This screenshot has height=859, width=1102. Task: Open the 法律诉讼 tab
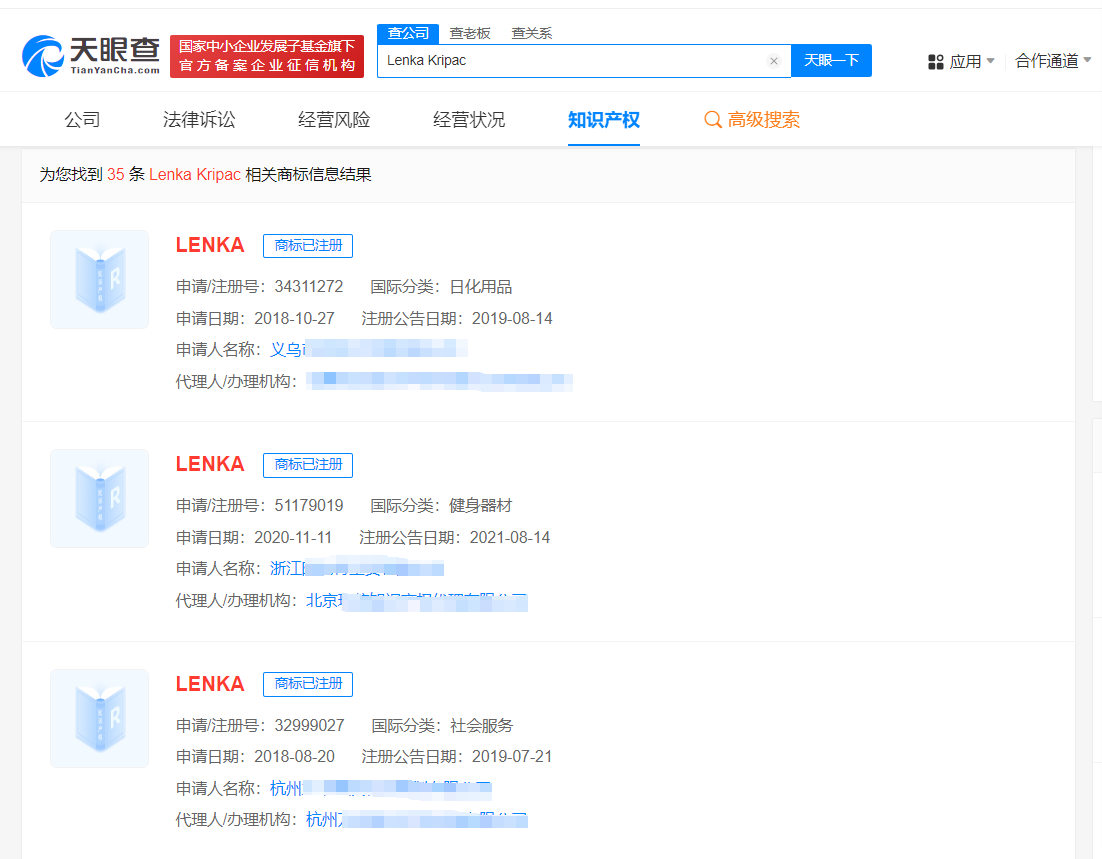(x=198, y=119)
